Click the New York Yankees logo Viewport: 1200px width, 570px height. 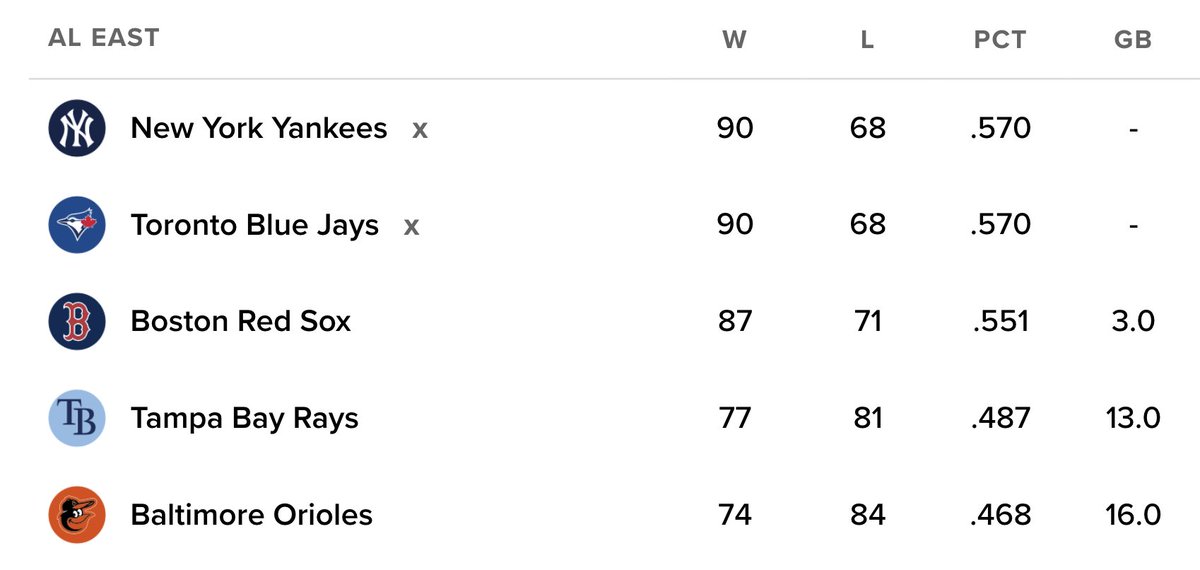pos(77,129)
